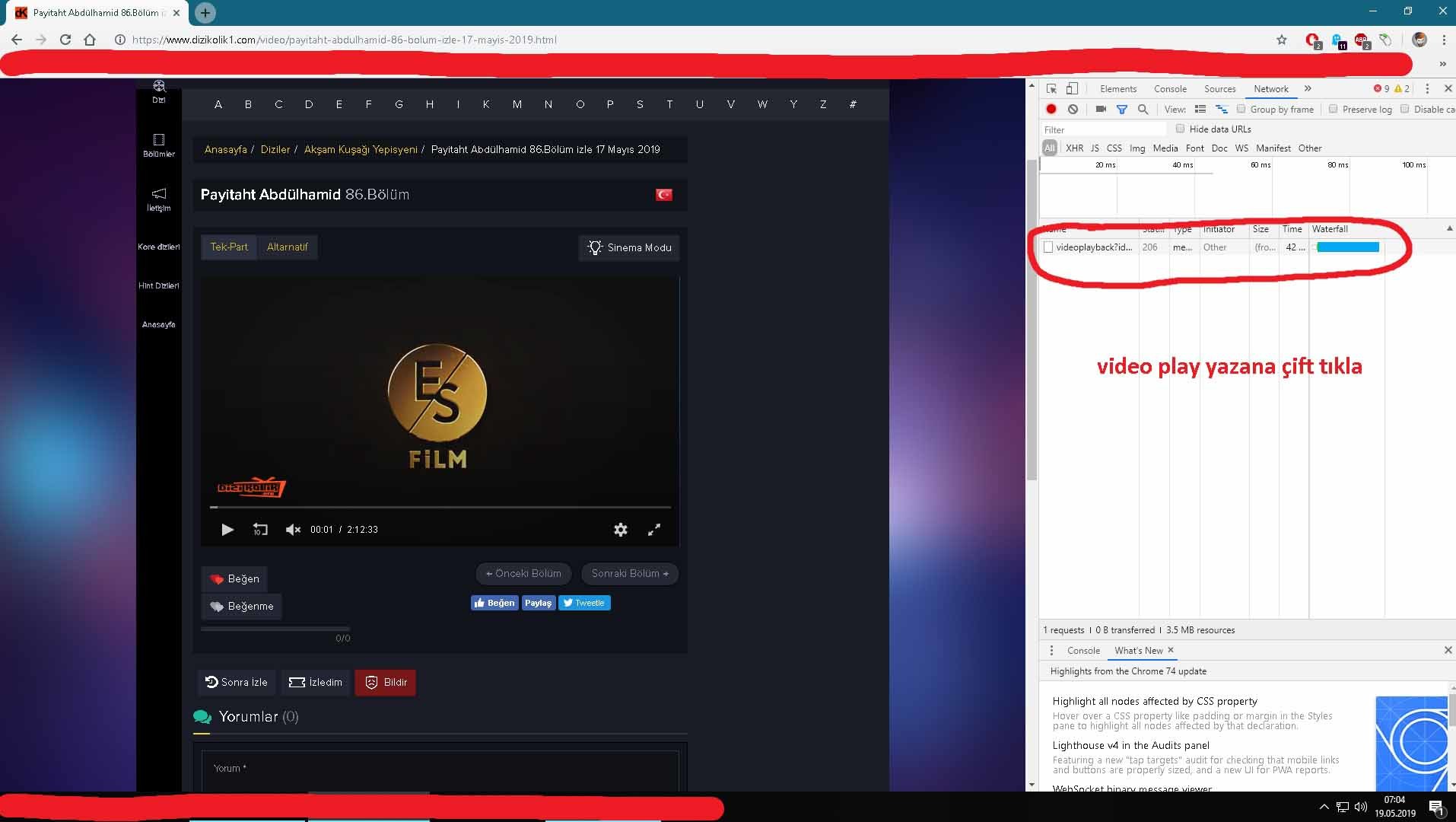The height and width of the screenshot is (822, 1456).
Task: Clear the network log
Action: coord(1073,109)
